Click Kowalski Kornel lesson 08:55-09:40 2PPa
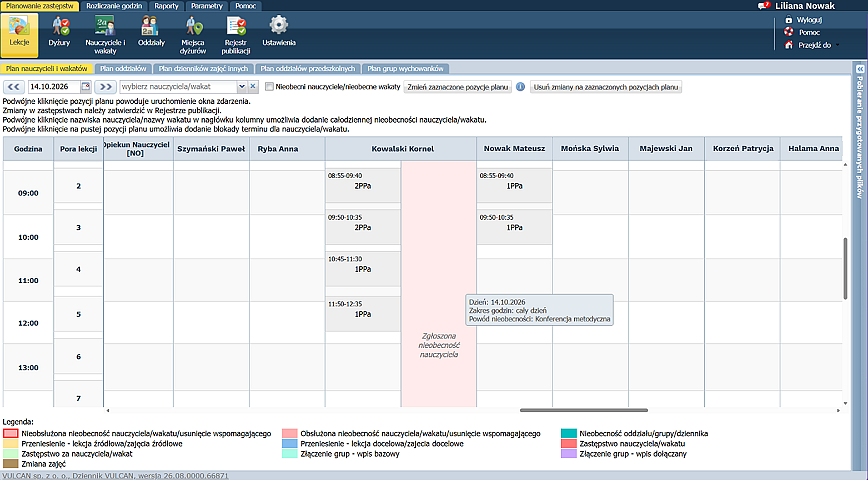 pos(363,186)
